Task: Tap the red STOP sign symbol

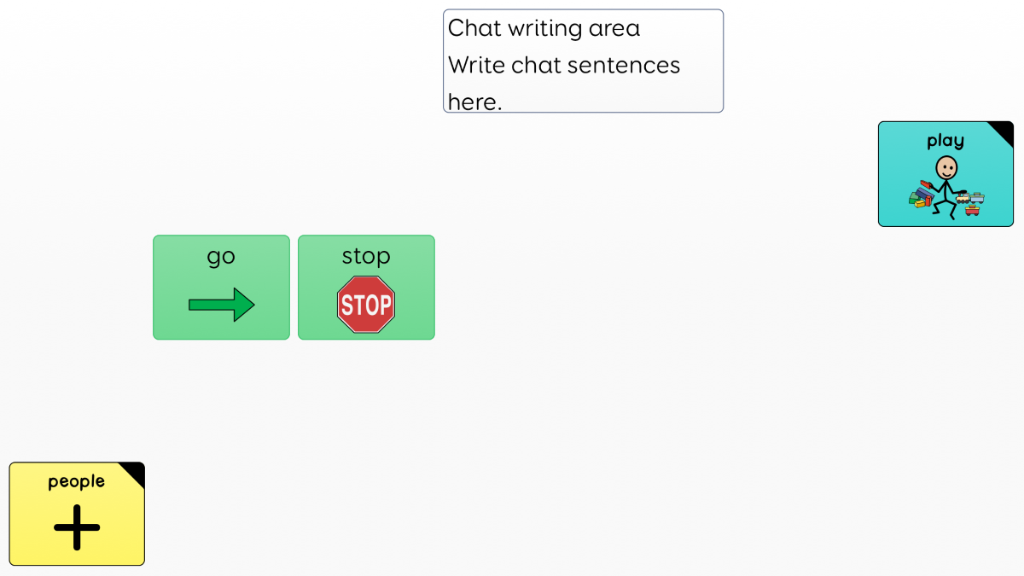Action: 366,304
